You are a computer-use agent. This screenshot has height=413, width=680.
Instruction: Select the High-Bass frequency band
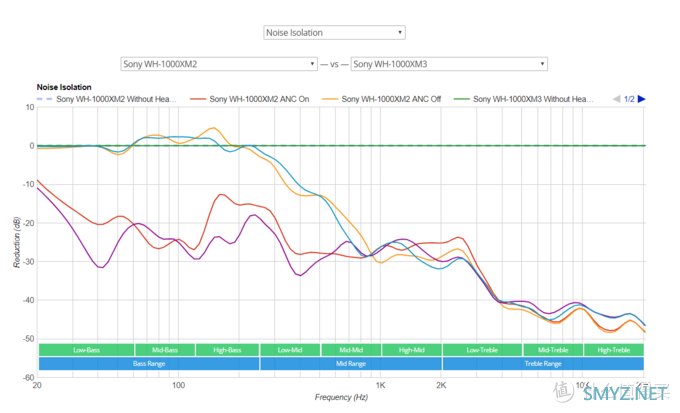[227, 350]
